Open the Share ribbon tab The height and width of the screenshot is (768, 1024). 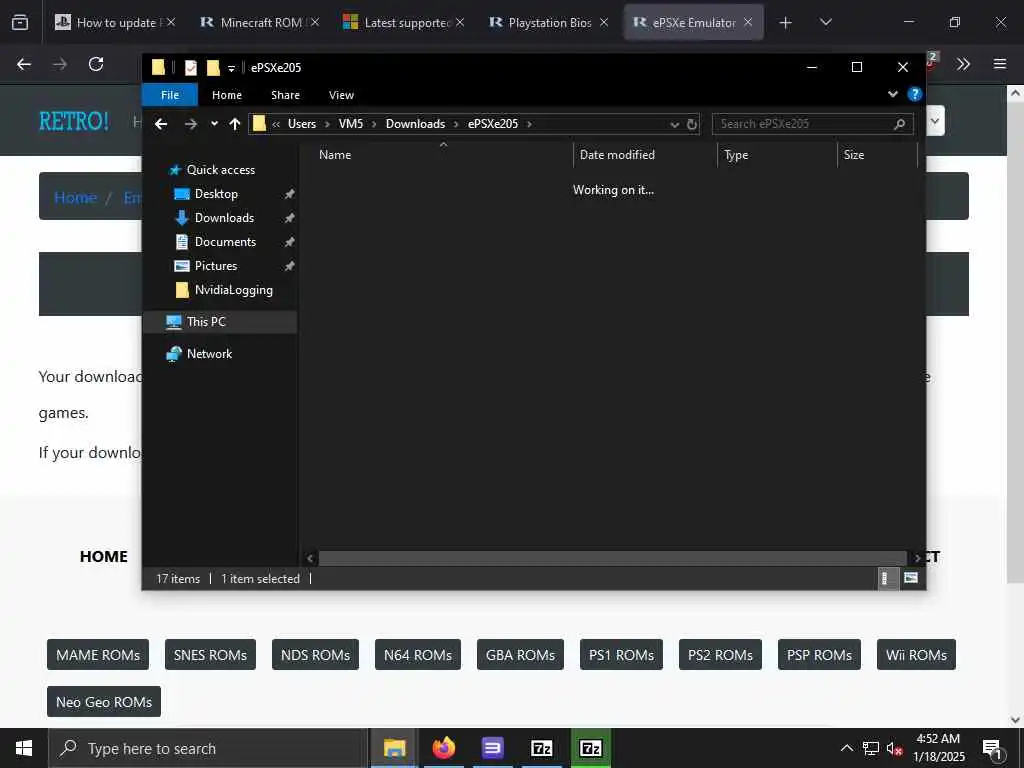pyautogui.click(x=285, y=95)
